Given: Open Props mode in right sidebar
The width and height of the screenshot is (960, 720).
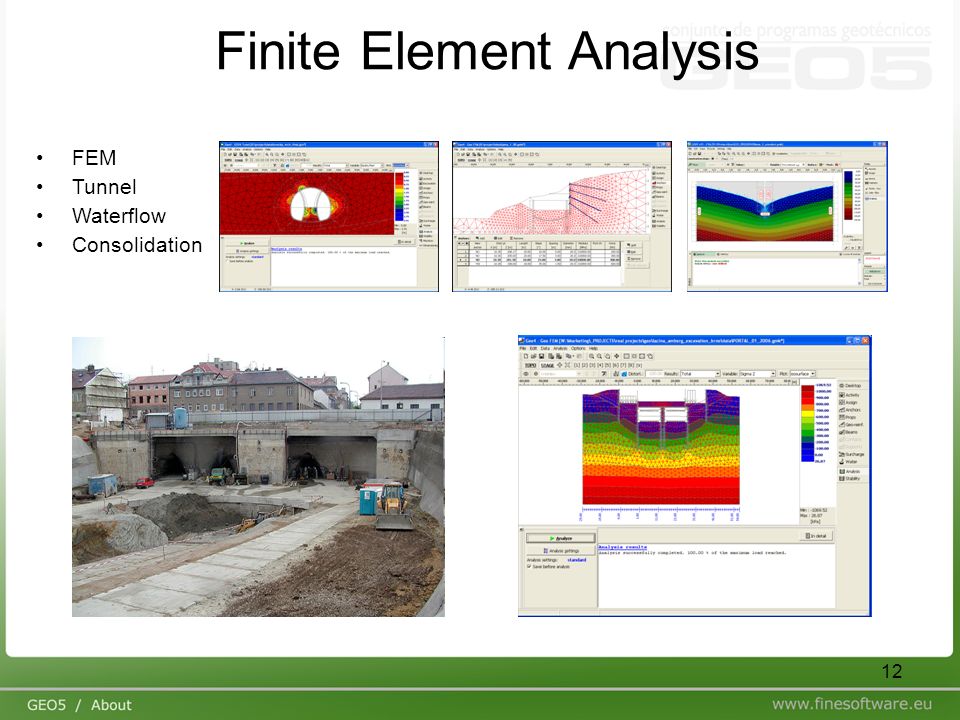Looking at the screenshot, I should click(848, 417).
